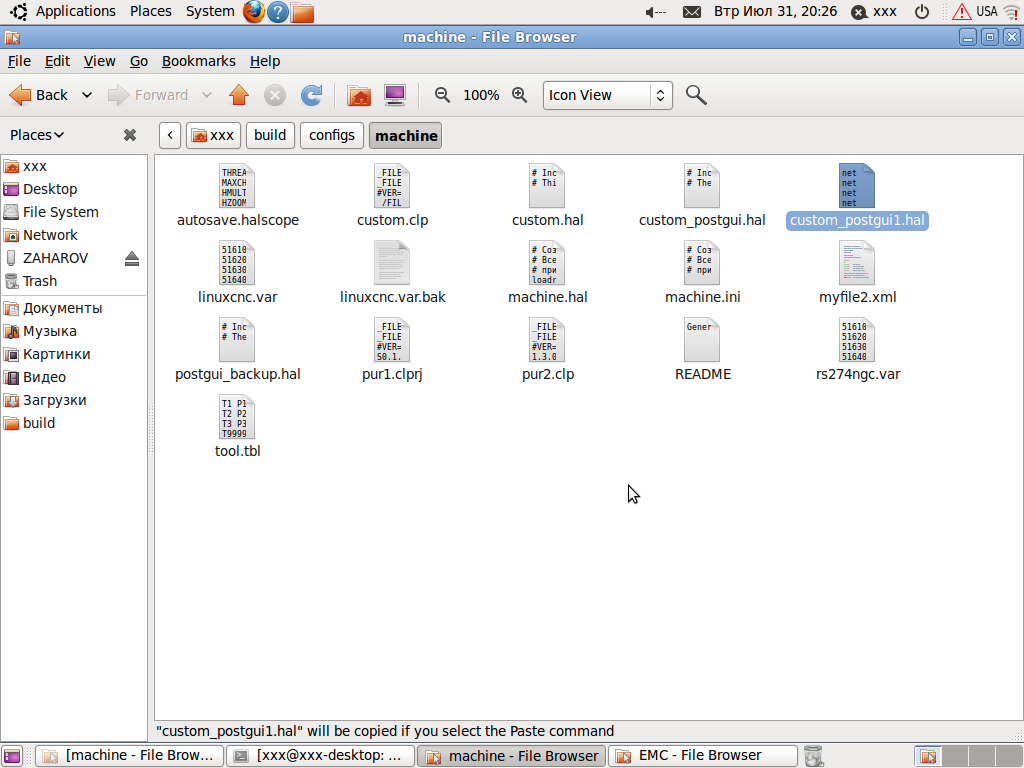1024x768 pixels.
Task: Go up to the parent folder
Action: (x=239, y=95)
